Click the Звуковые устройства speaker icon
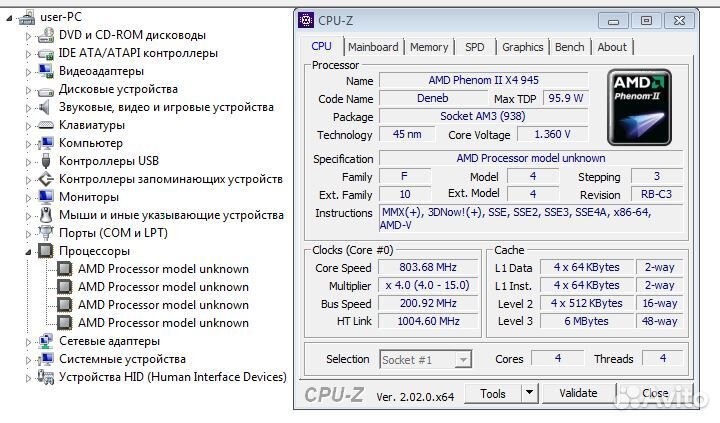720x423 pixels. tap(44, 107)
